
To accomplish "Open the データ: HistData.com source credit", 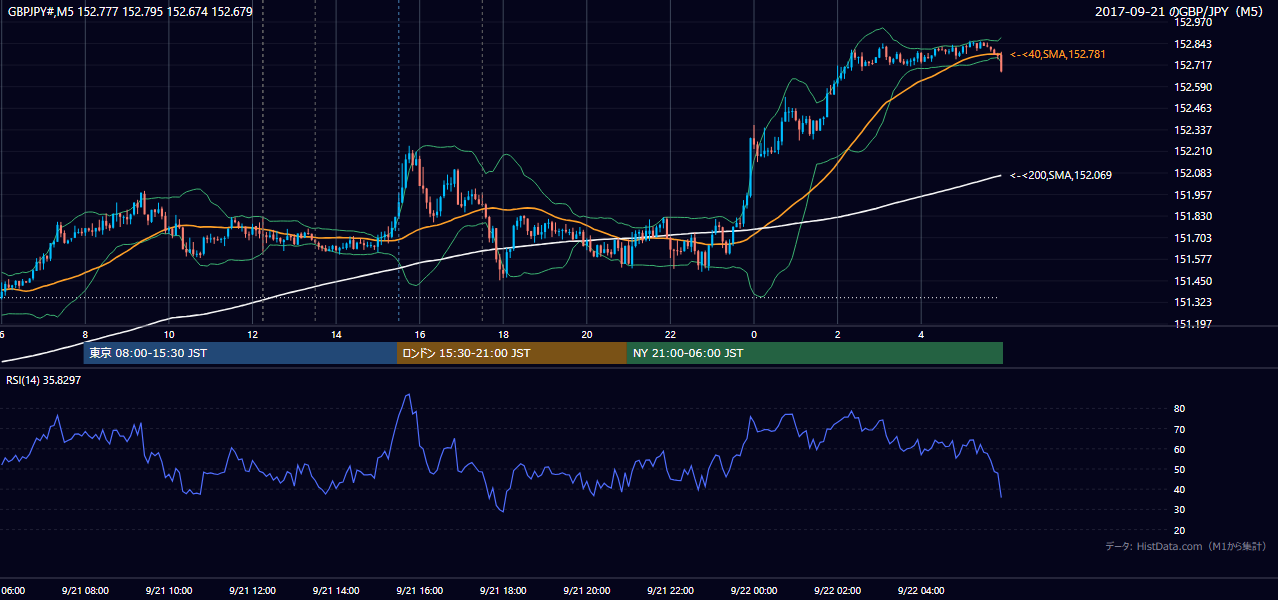I will [x=1186, y=546].
